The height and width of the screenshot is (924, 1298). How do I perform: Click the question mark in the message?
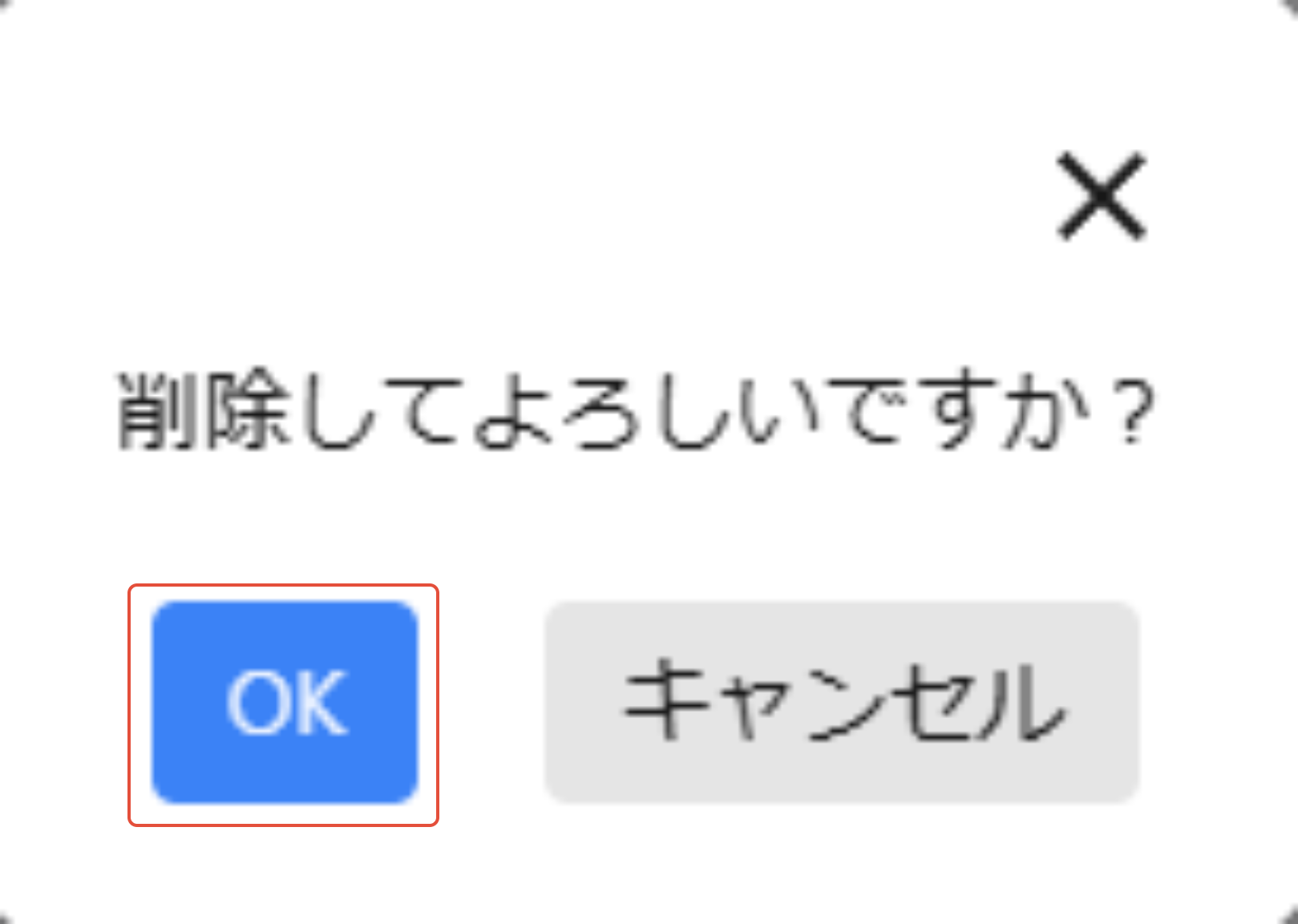coord(1133,412)
